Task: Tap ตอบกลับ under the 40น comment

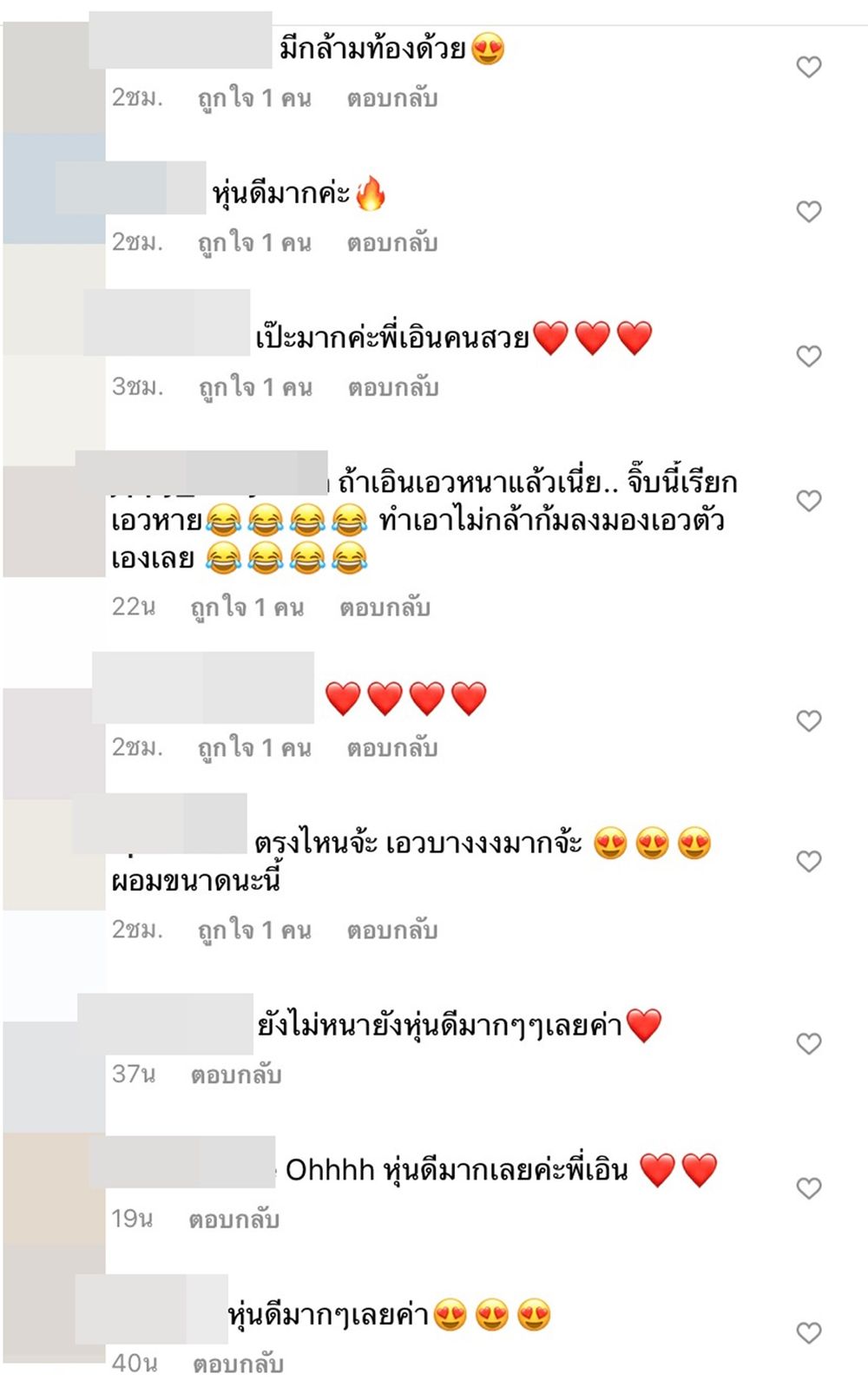Action: [x=238, y=1364]
